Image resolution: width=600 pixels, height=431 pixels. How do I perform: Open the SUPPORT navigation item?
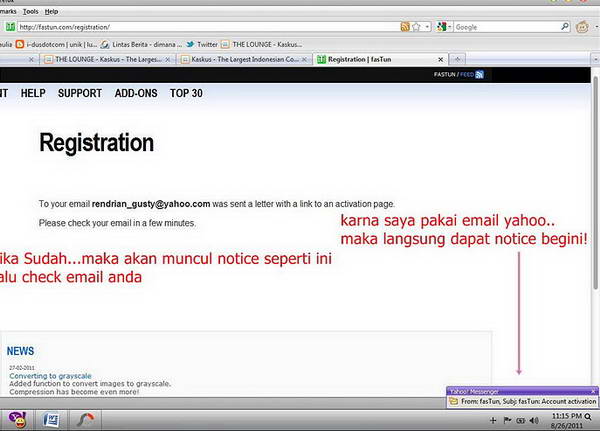pyautogui.click(x=80, y=93)
